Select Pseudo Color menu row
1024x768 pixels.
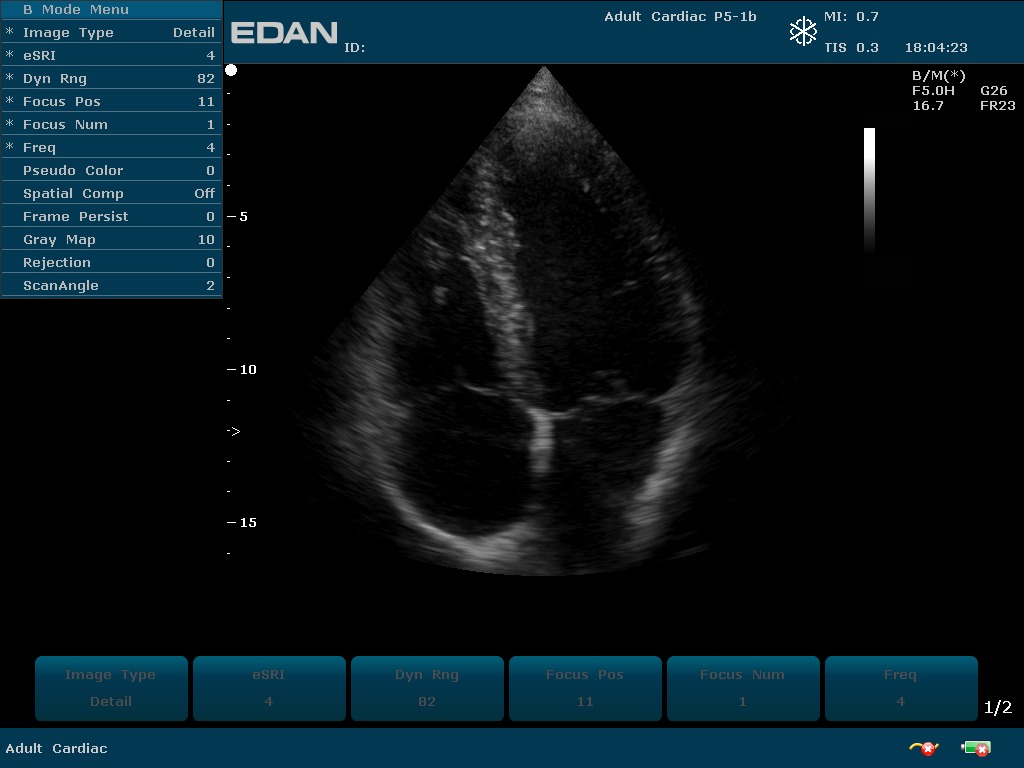pyautogui.click(x=112, y=170)
